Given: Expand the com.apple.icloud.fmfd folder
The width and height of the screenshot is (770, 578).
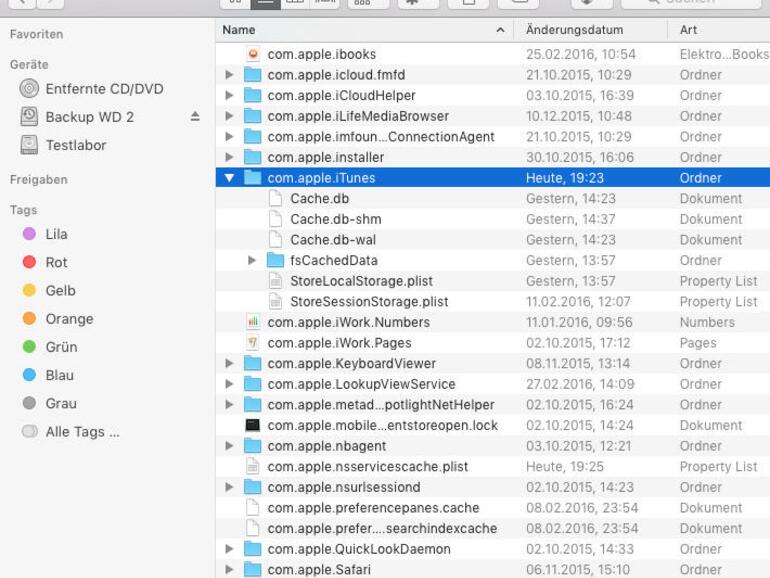Looking at the screenshot, I should tap(229, 75).
